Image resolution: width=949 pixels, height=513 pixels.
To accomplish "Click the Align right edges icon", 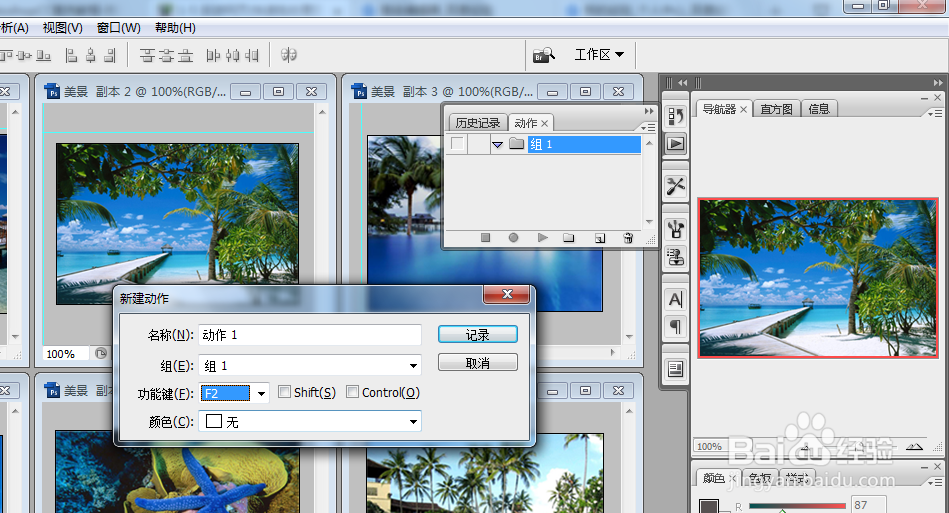I will coord(110,56).
